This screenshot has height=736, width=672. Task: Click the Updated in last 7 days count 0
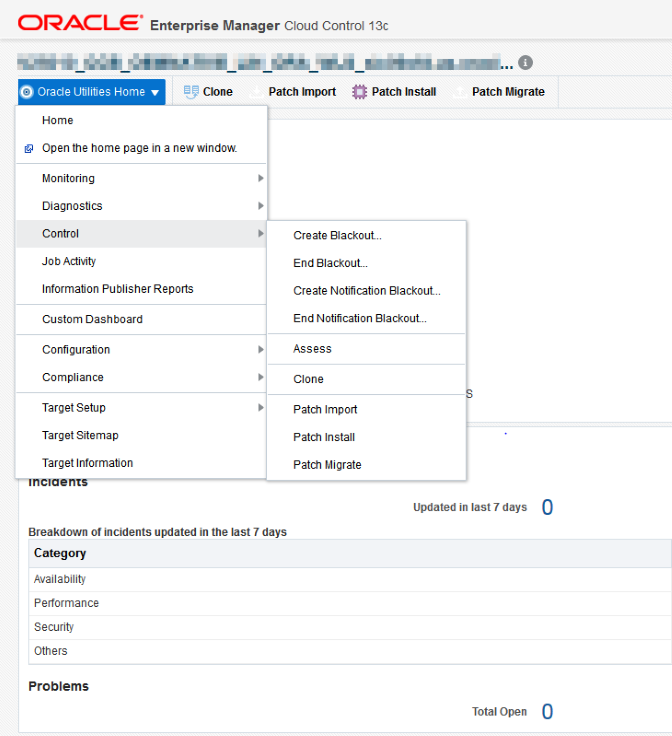coord(547,507)
